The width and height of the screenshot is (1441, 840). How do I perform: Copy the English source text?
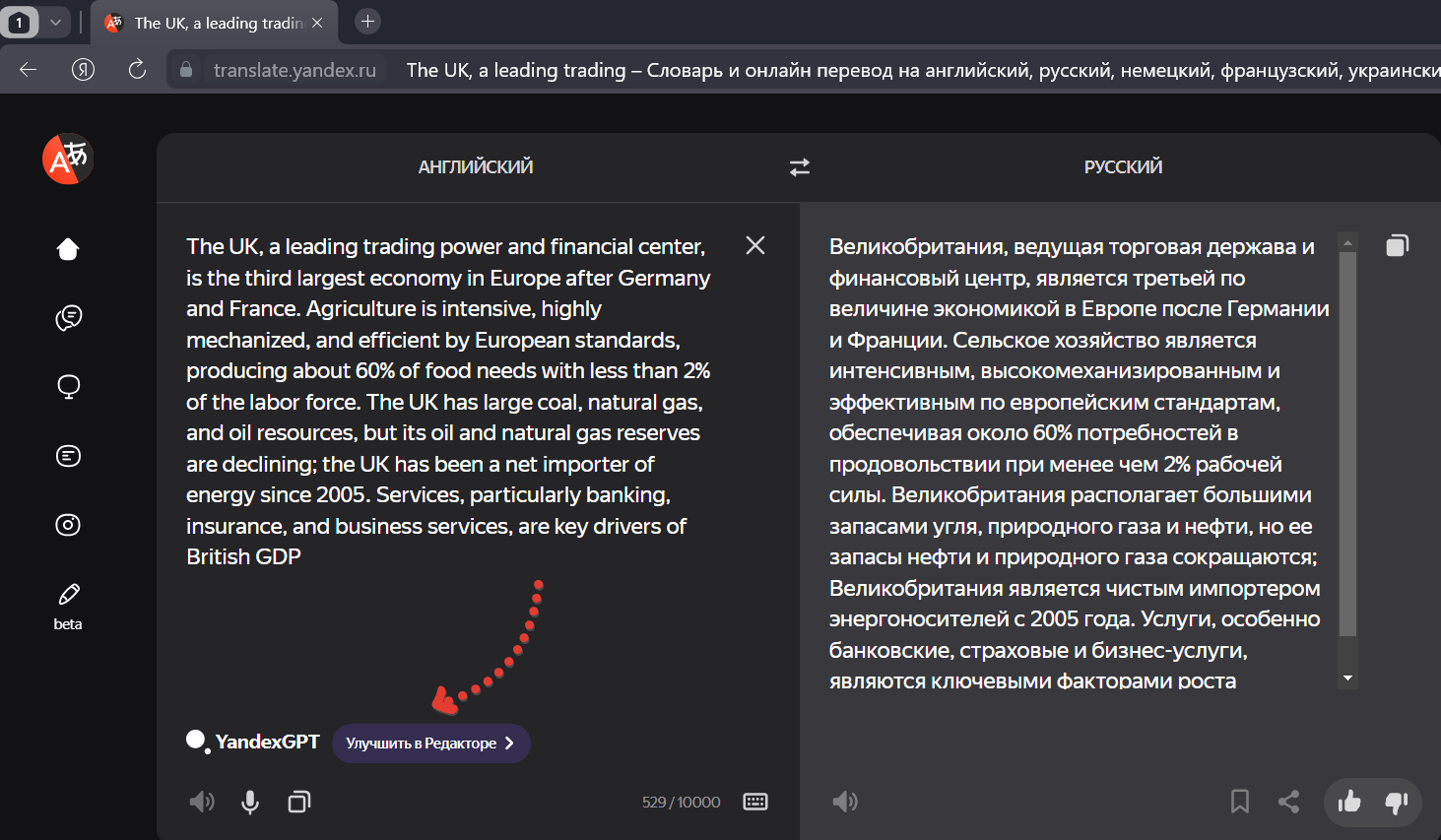pos(299,802)
